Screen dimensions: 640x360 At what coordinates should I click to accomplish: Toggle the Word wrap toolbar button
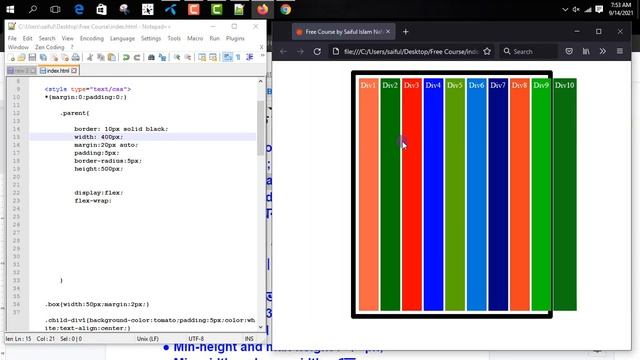227,58
